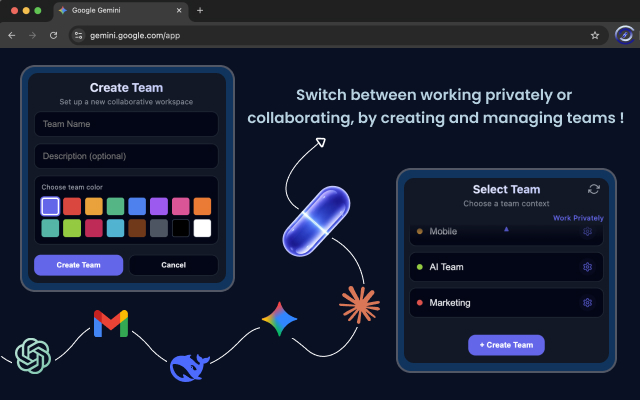Choose the crimson team color swatch
This screenshot has width=640, height=400.
[x=93, y=228]
